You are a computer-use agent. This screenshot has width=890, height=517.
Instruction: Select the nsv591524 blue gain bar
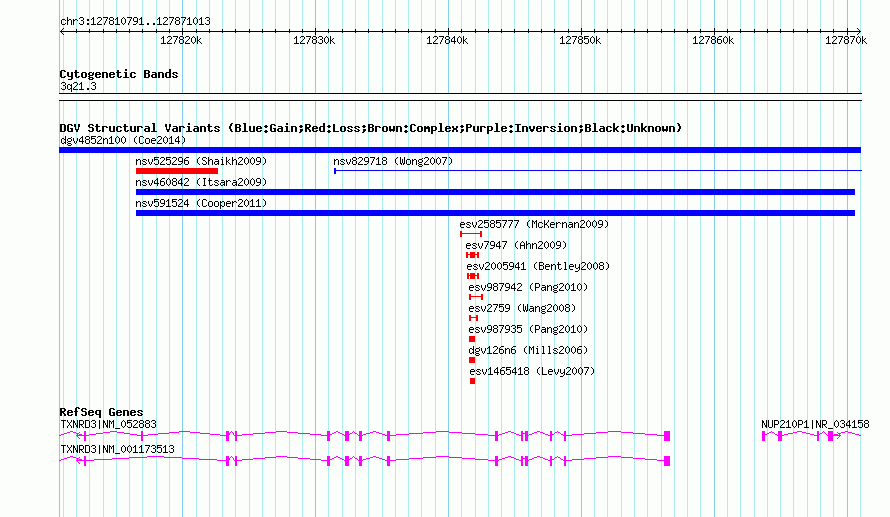click(x=495, y=213)
